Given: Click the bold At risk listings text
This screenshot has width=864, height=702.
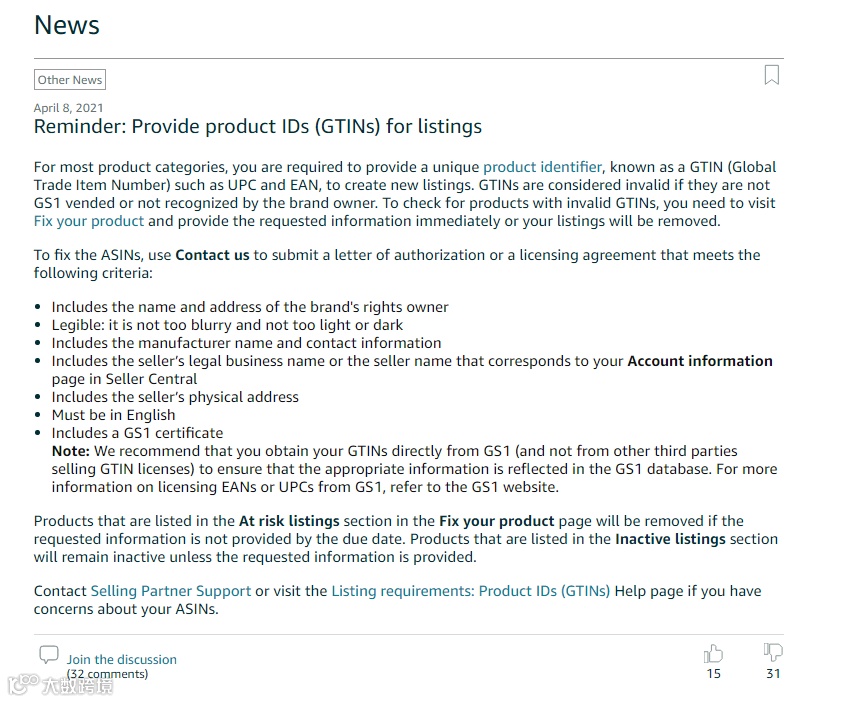Looking at the screenshot, I should pos(289,521).
